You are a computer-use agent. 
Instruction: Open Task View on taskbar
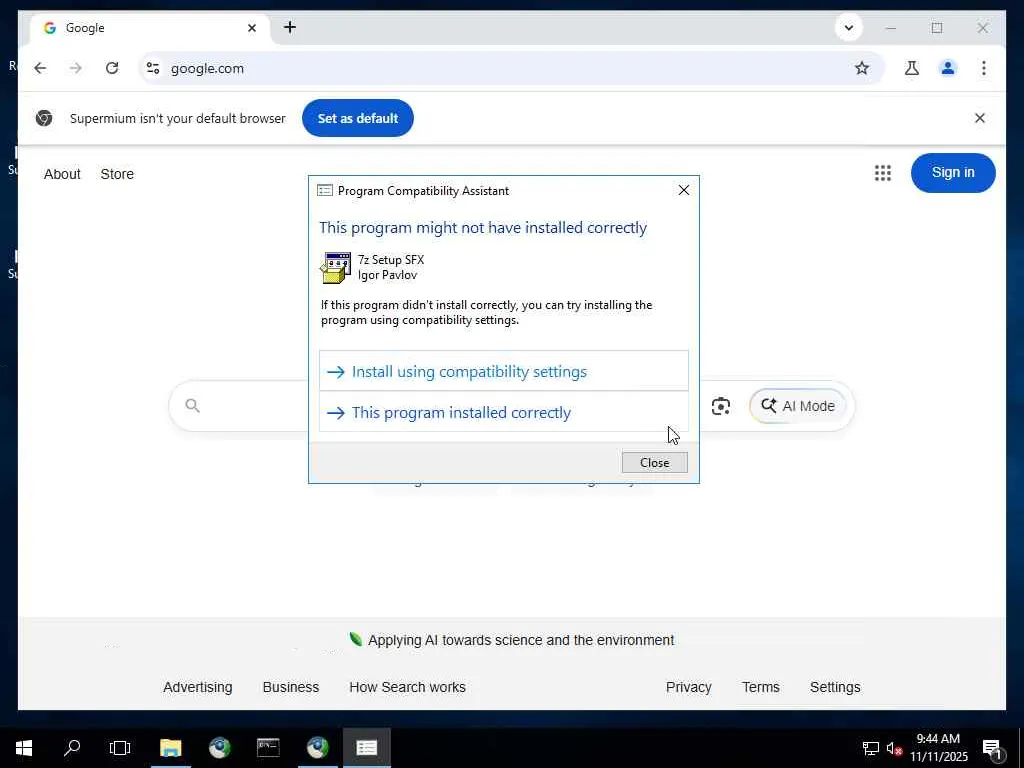(x=120, y=748)
